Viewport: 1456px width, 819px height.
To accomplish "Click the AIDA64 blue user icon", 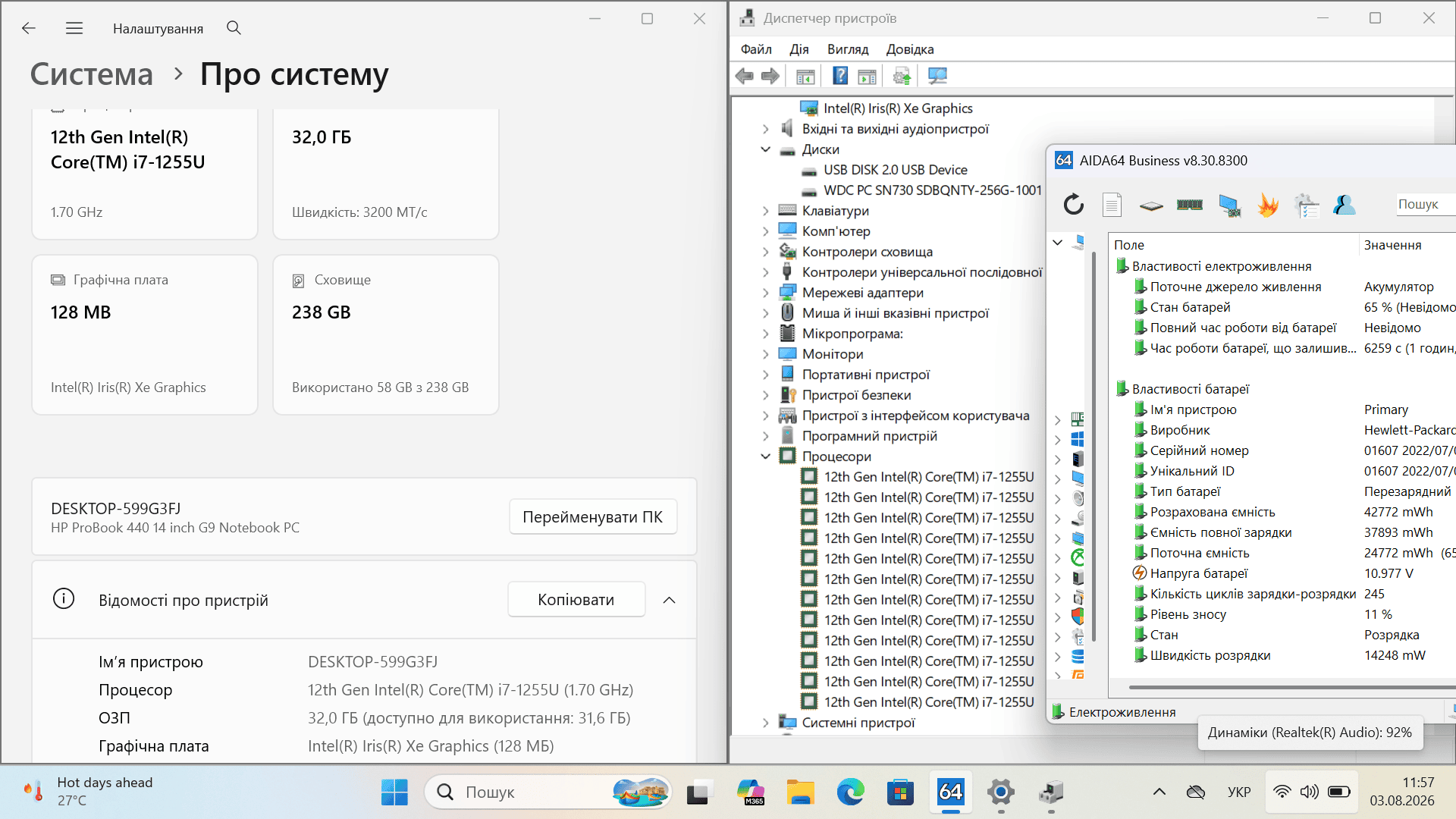I will point(1345,205).
